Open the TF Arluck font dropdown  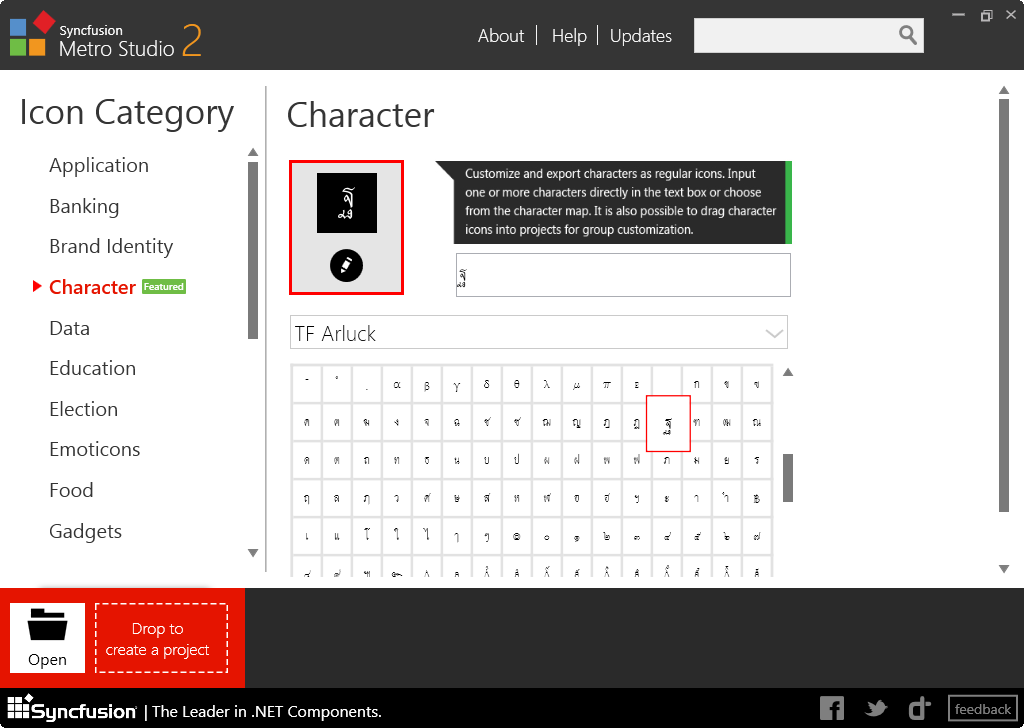[539, 333]
